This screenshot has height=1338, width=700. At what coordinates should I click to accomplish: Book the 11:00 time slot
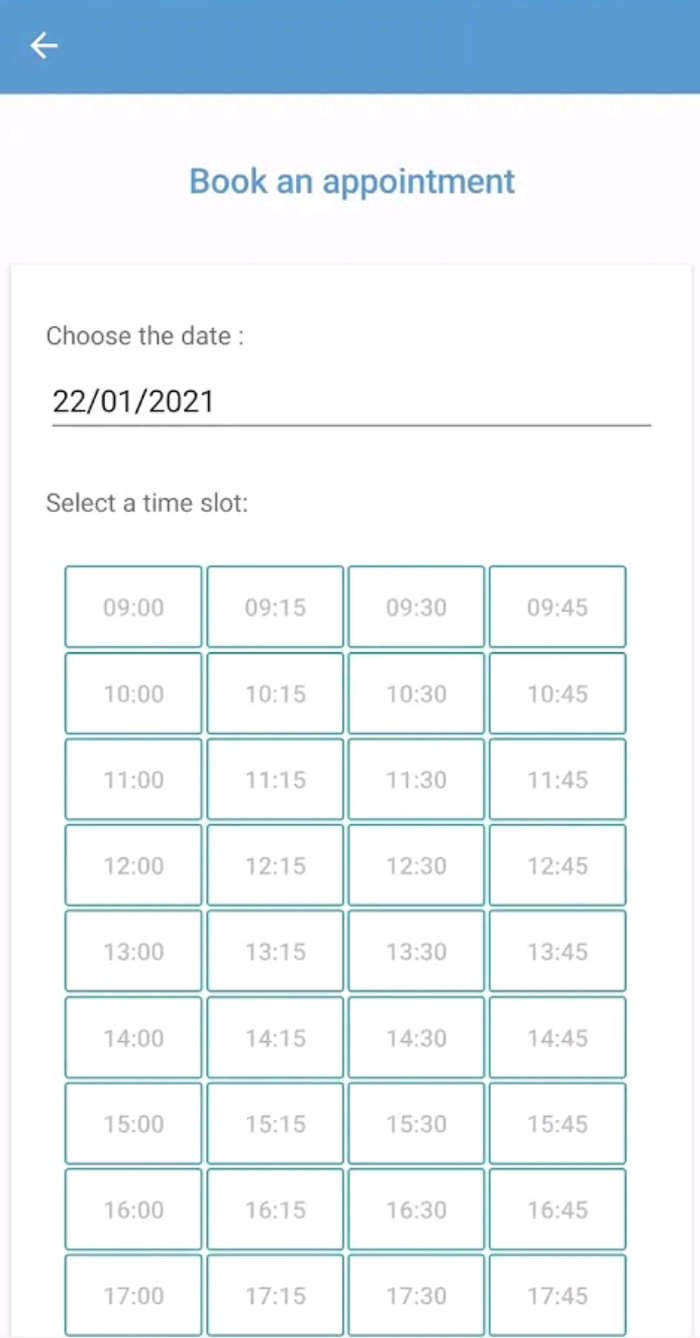point(134,779)
